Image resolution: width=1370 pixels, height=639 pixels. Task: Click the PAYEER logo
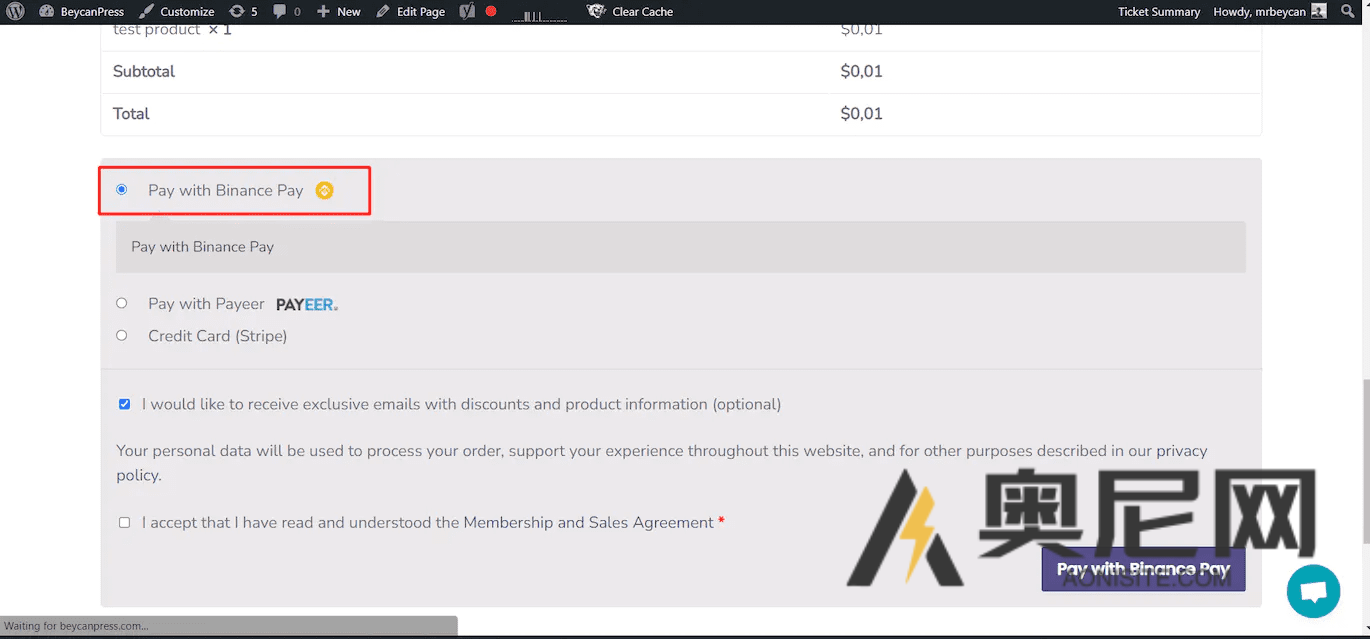[307, 304]
